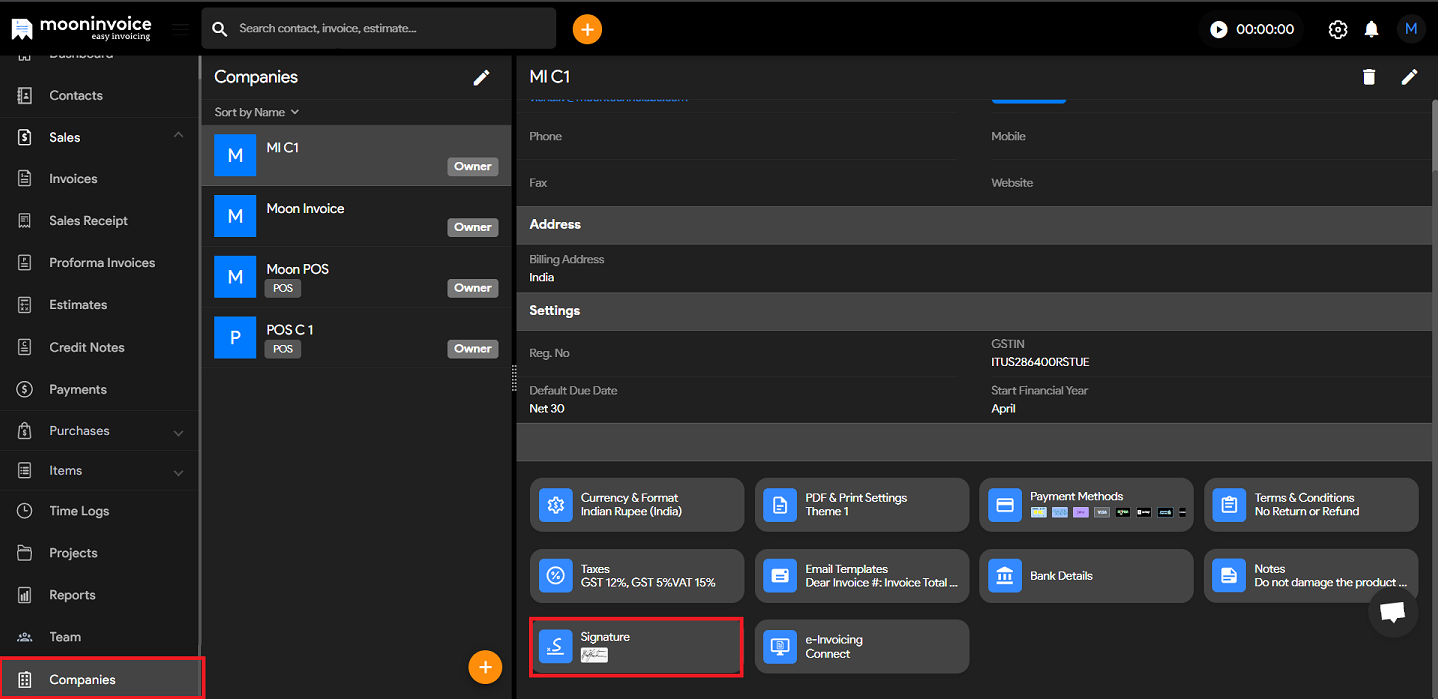This screenshot has width=1438, height=699.
Task: Open Currency & Format settings card
Action: (636, 505)
